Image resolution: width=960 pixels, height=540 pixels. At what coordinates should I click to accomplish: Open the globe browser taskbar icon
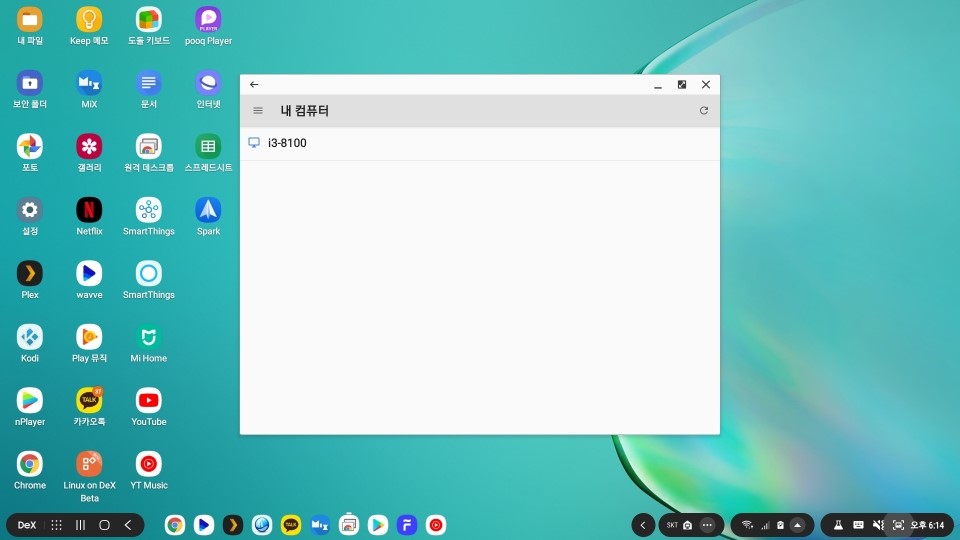click(262, 525)
